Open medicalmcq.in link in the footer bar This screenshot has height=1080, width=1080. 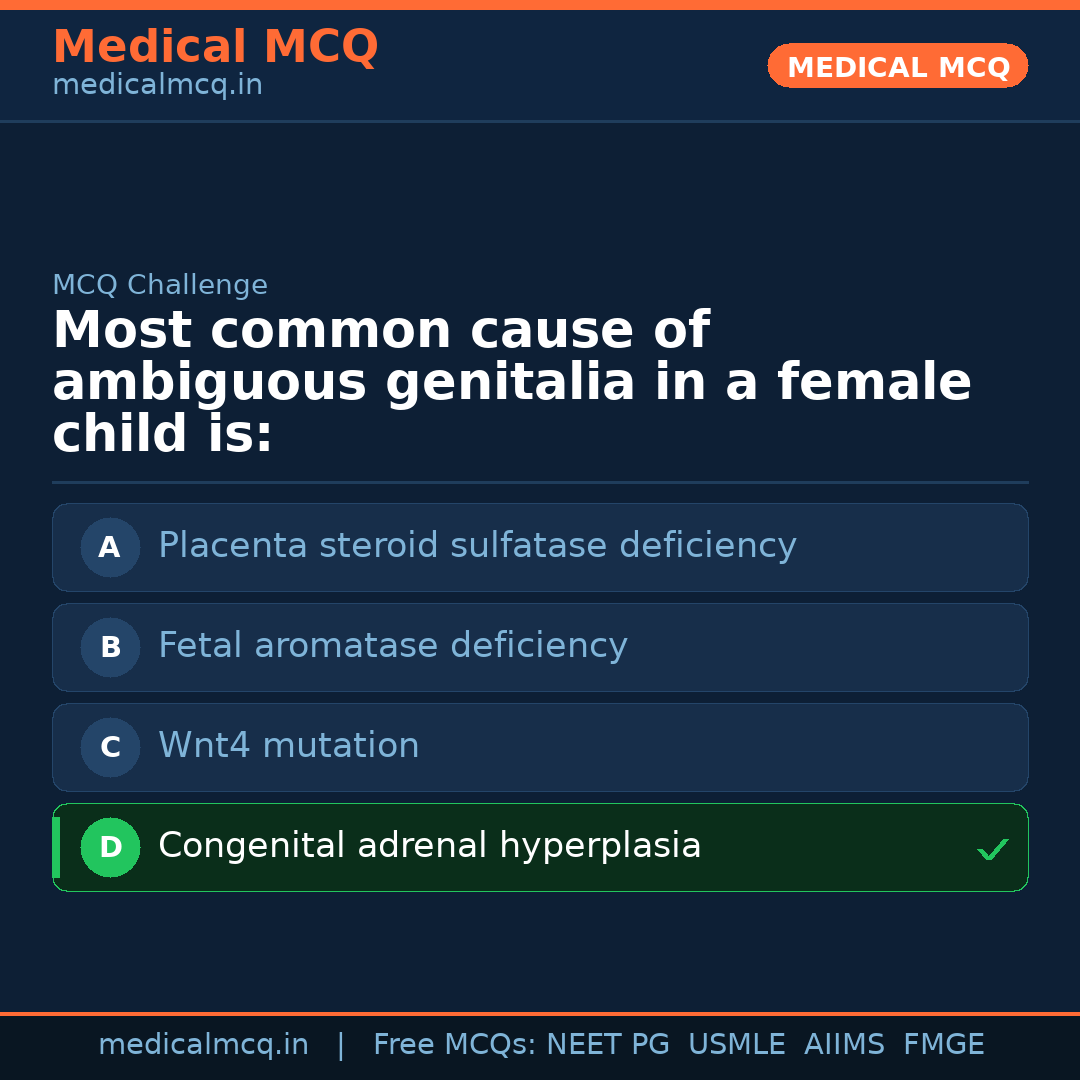[203, 1045]
